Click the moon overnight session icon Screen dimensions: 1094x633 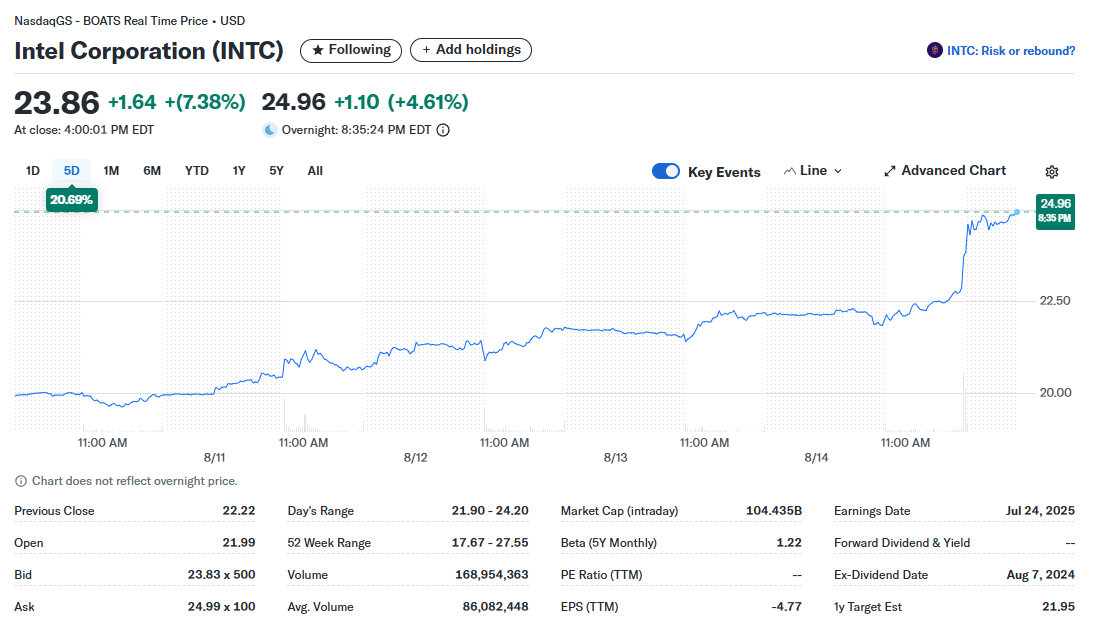pos(269,130)
